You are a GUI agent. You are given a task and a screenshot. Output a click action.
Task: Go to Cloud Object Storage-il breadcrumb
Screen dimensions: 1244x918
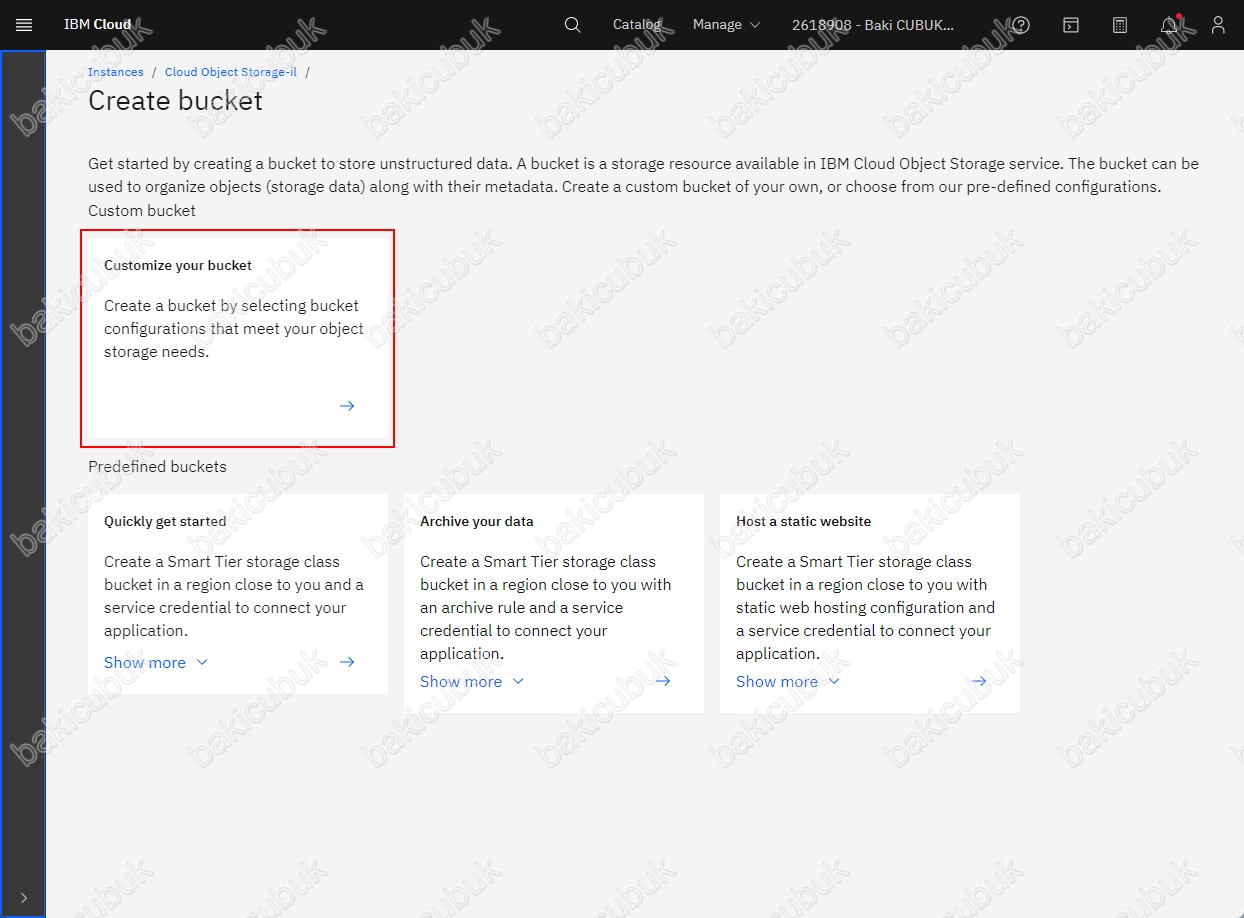(231, 72)
